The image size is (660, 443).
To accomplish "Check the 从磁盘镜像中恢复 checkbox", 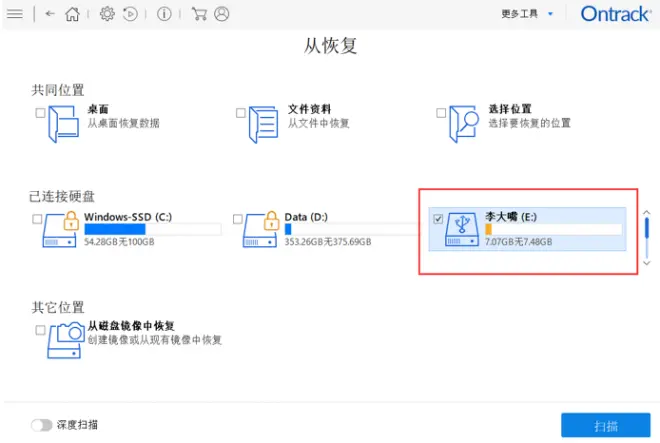I will pyautogui.click(x=40, y=330).
